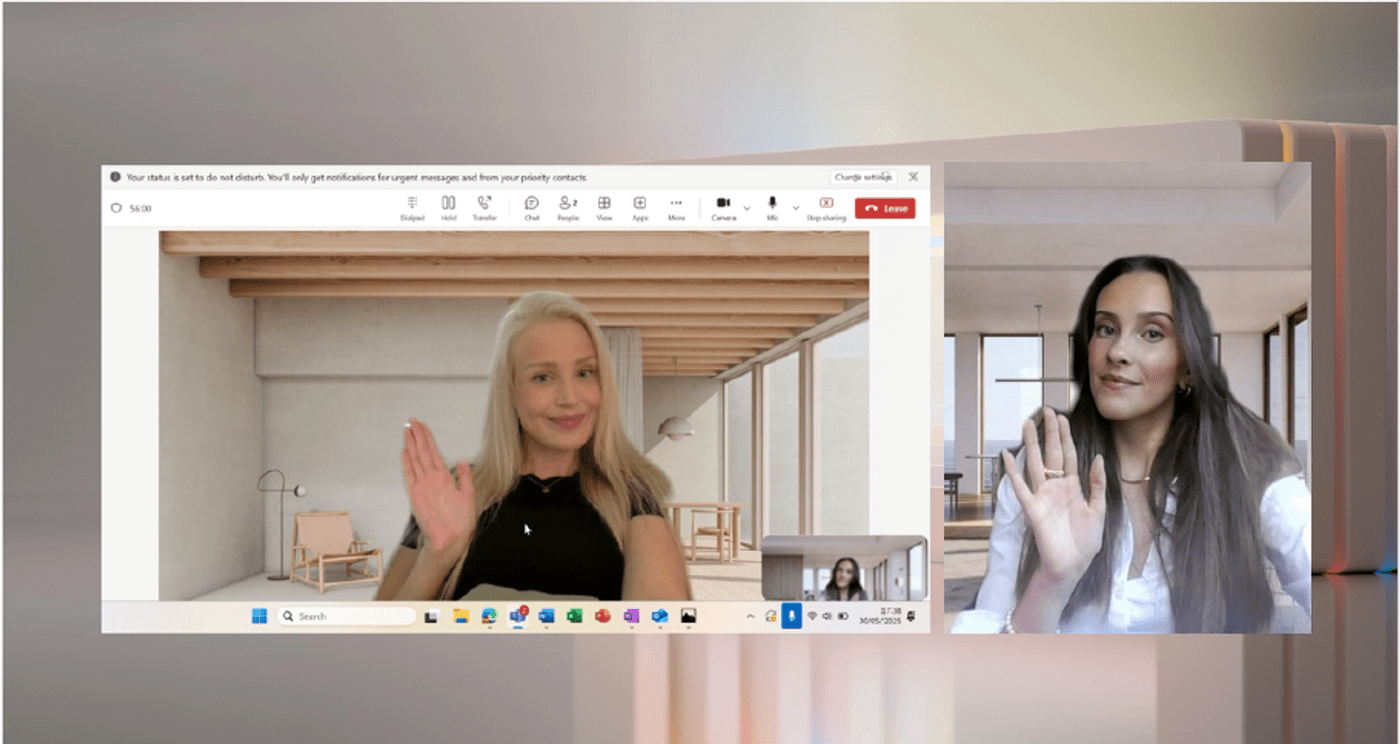Click the Stop sharing icon
The height and width of the screenshot is (744, 1400).
[x=826, y=207]
